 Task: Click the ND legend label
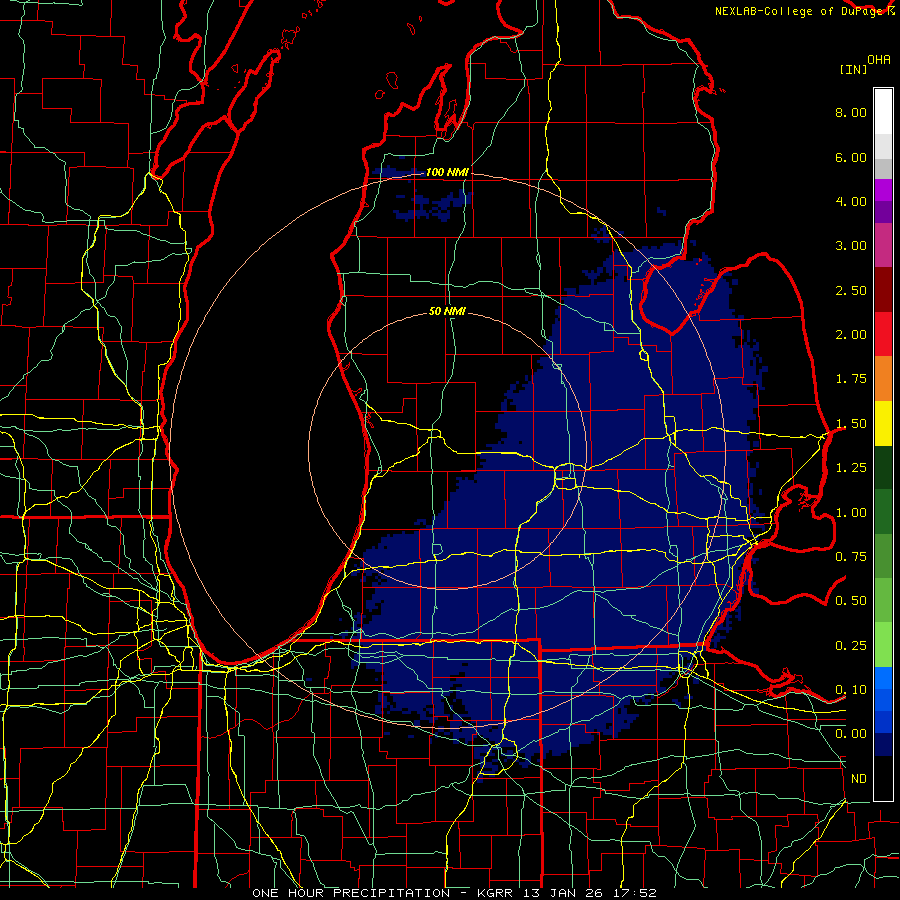(x=859, y=779)
